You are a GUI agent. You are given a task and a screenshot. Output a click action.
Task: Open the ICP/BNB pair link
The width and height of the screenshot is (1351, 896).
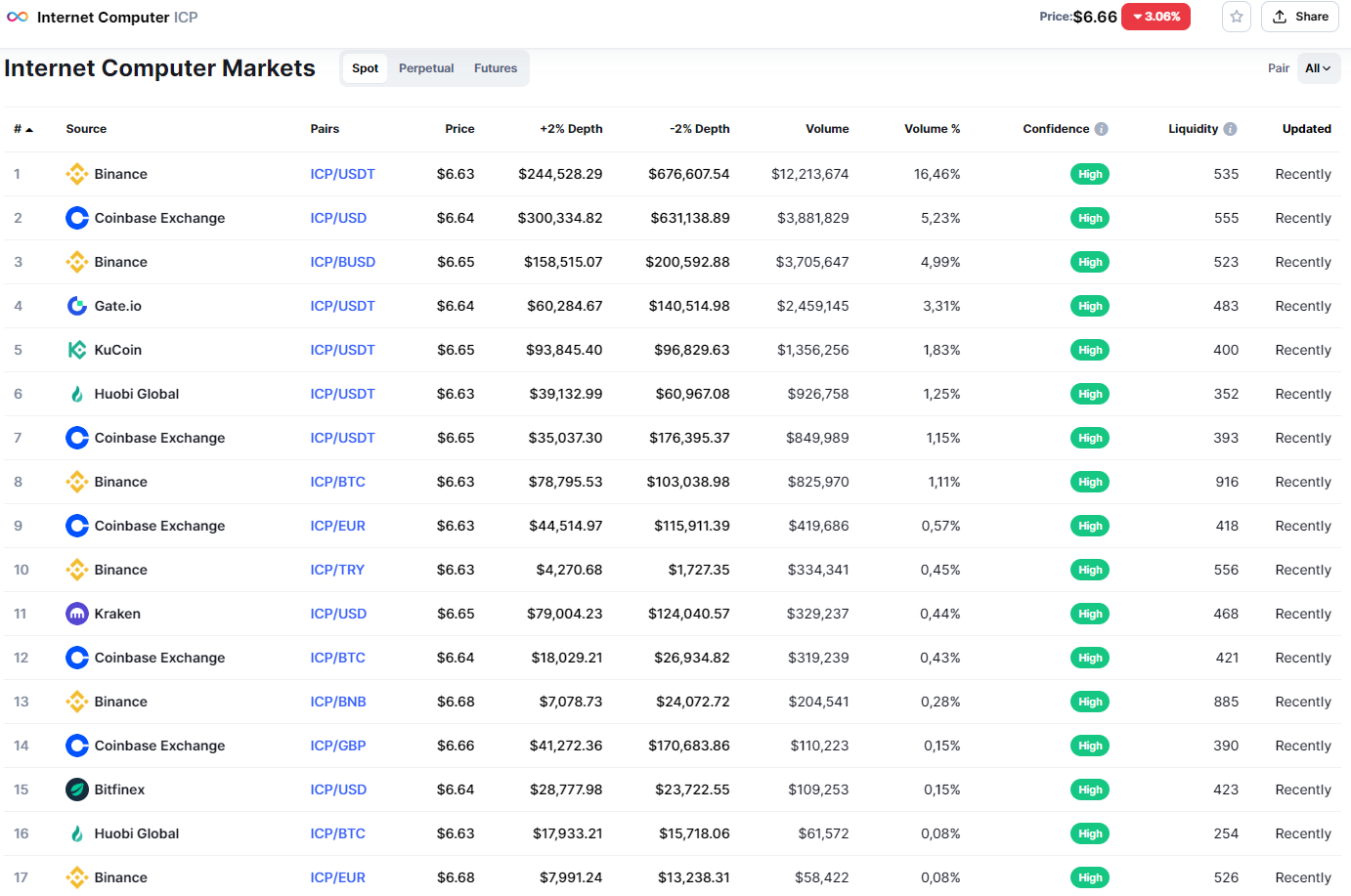338,702
